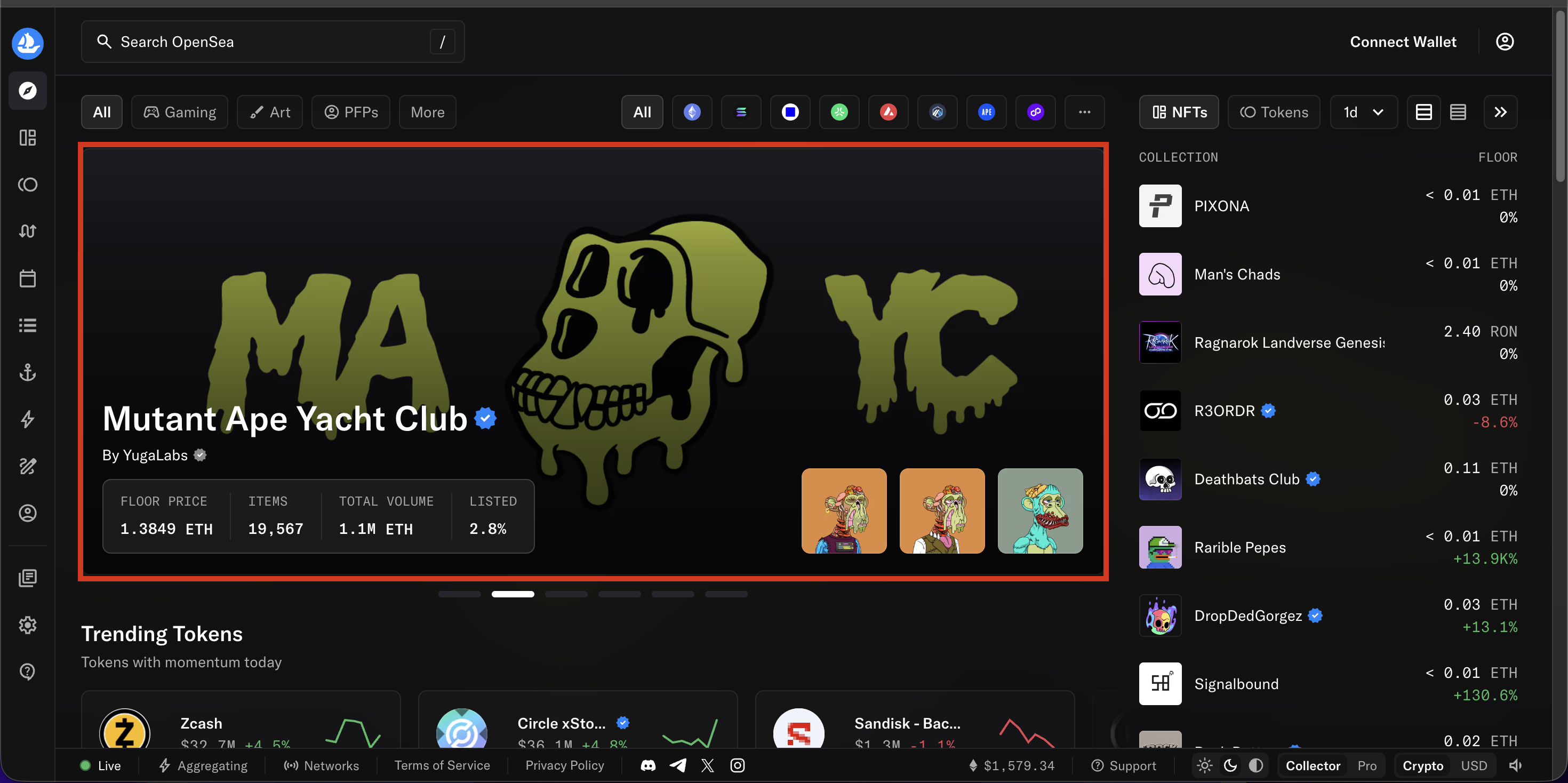
Task: Open the Studio pencil icon in sidebar
Action: [27, 466]
